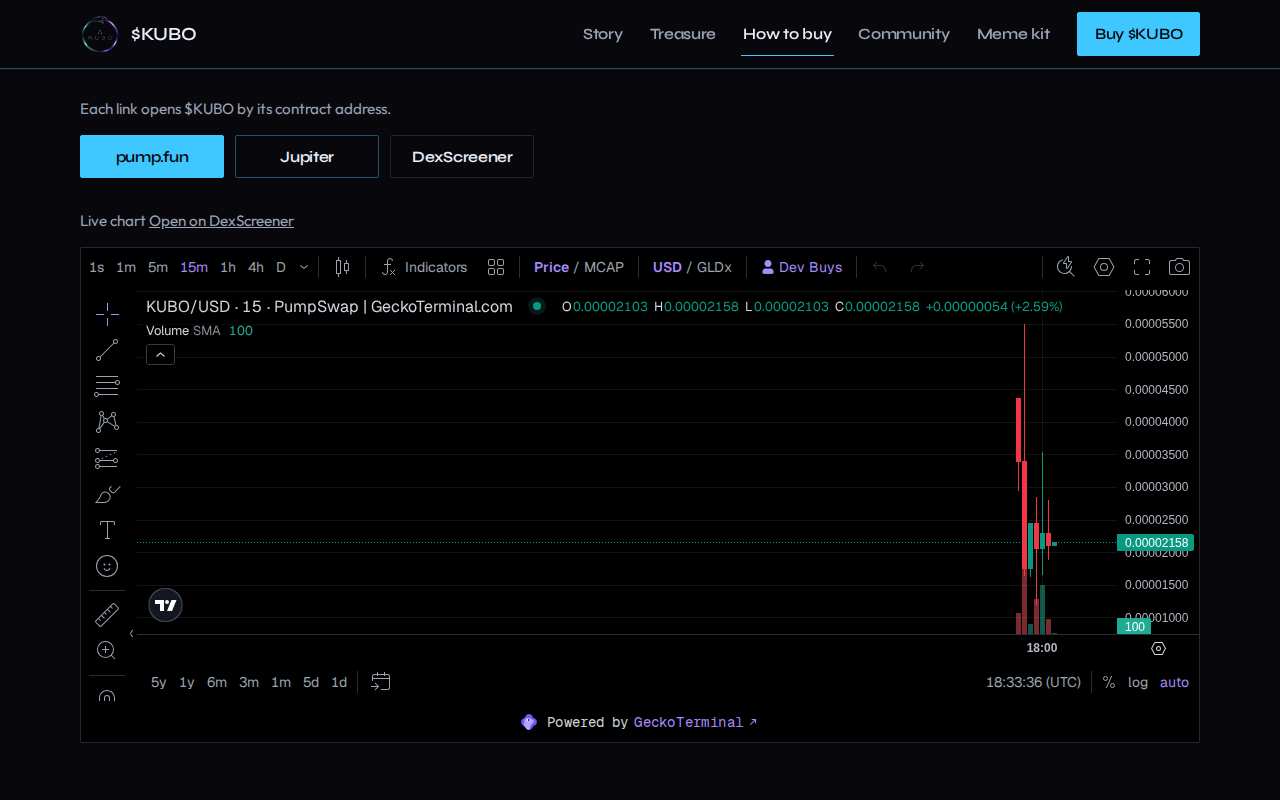Screen dimensions: 1280x800
Task: Click the TradingView logo badge
Action: 166,605
